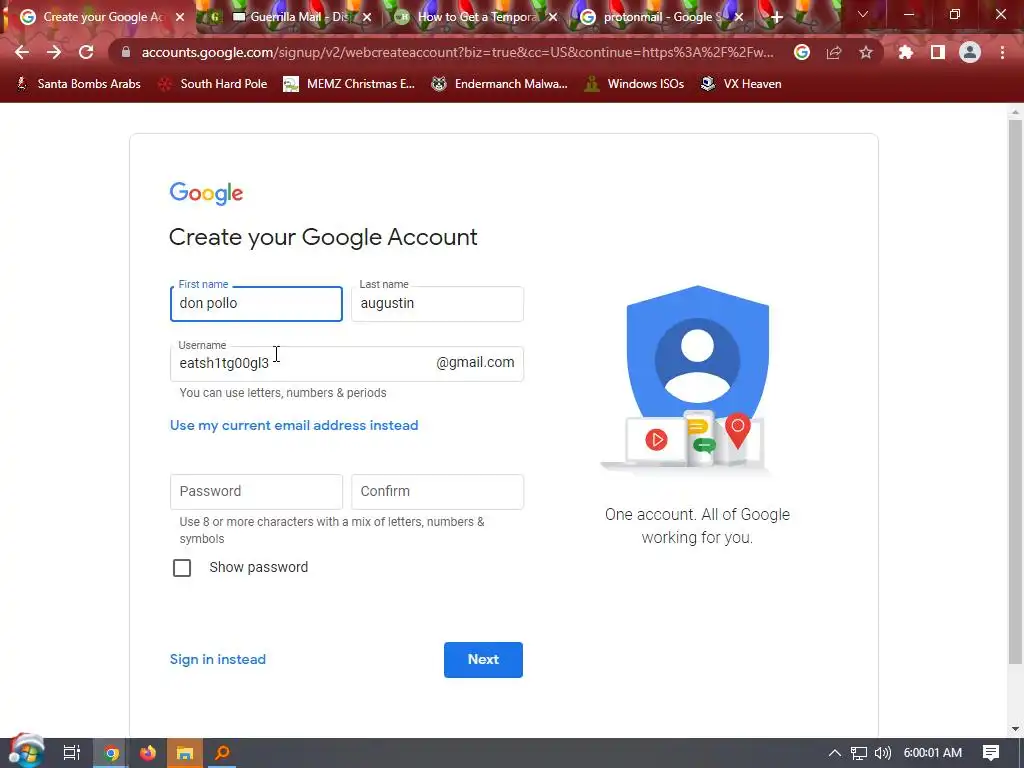Click the Last name field

point(437,304)
